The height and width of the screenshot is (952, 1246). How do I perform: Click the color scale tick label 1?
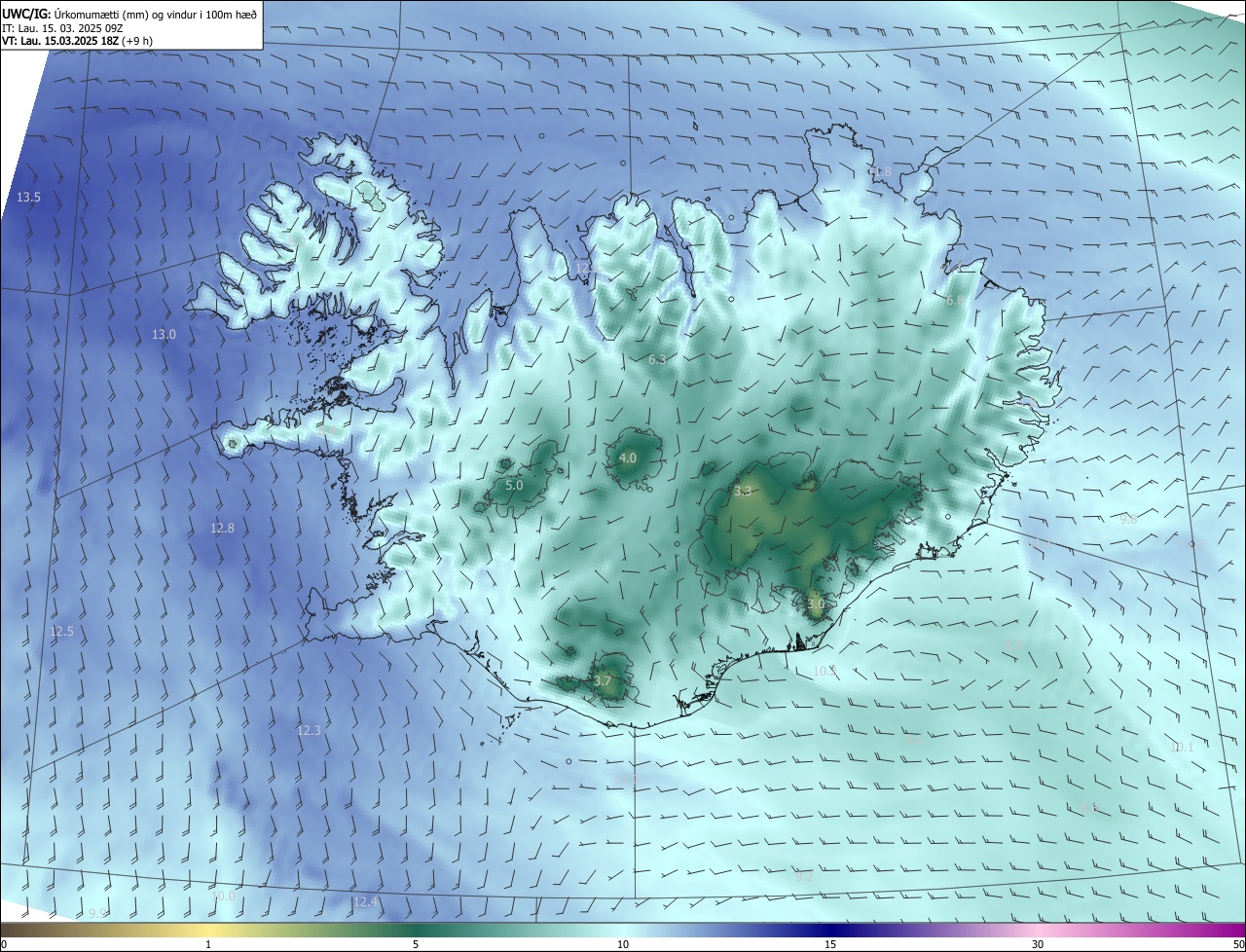[208, 944]
